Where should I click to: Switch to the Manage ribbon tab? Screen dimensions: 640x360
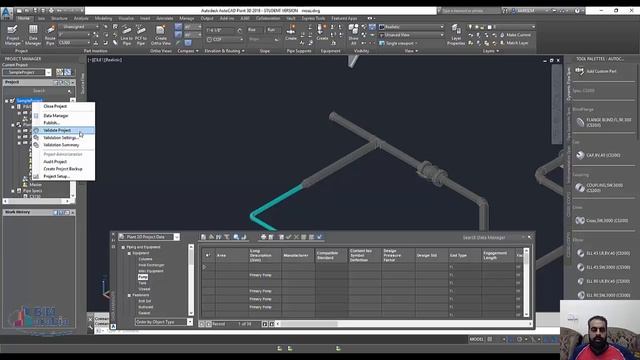[187, 18]
